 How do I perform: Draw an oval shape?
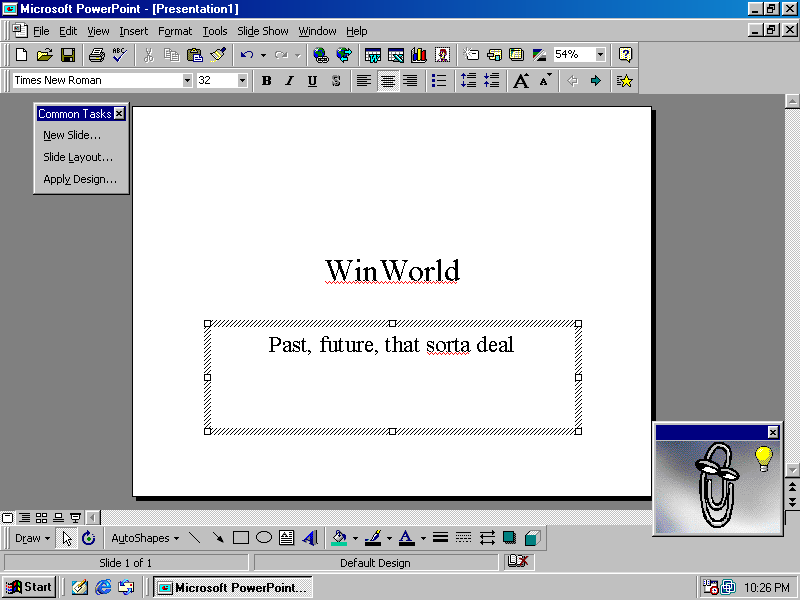(x=264, y=538)
